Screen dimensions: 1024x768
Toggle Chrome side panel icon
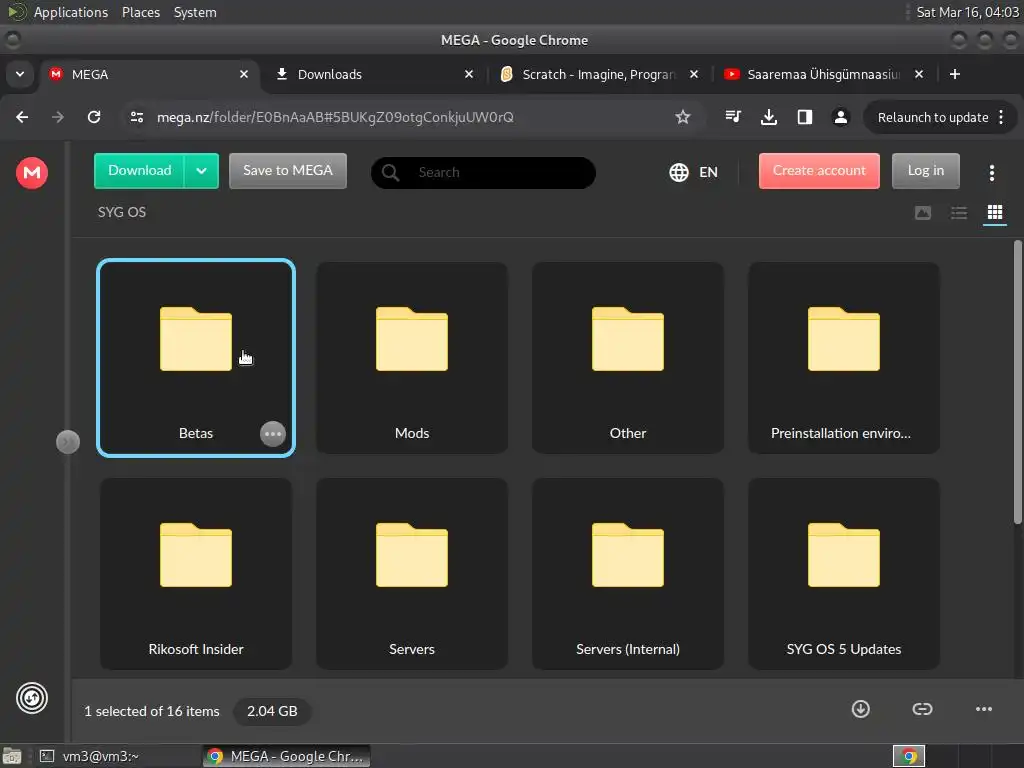[805, 118]
